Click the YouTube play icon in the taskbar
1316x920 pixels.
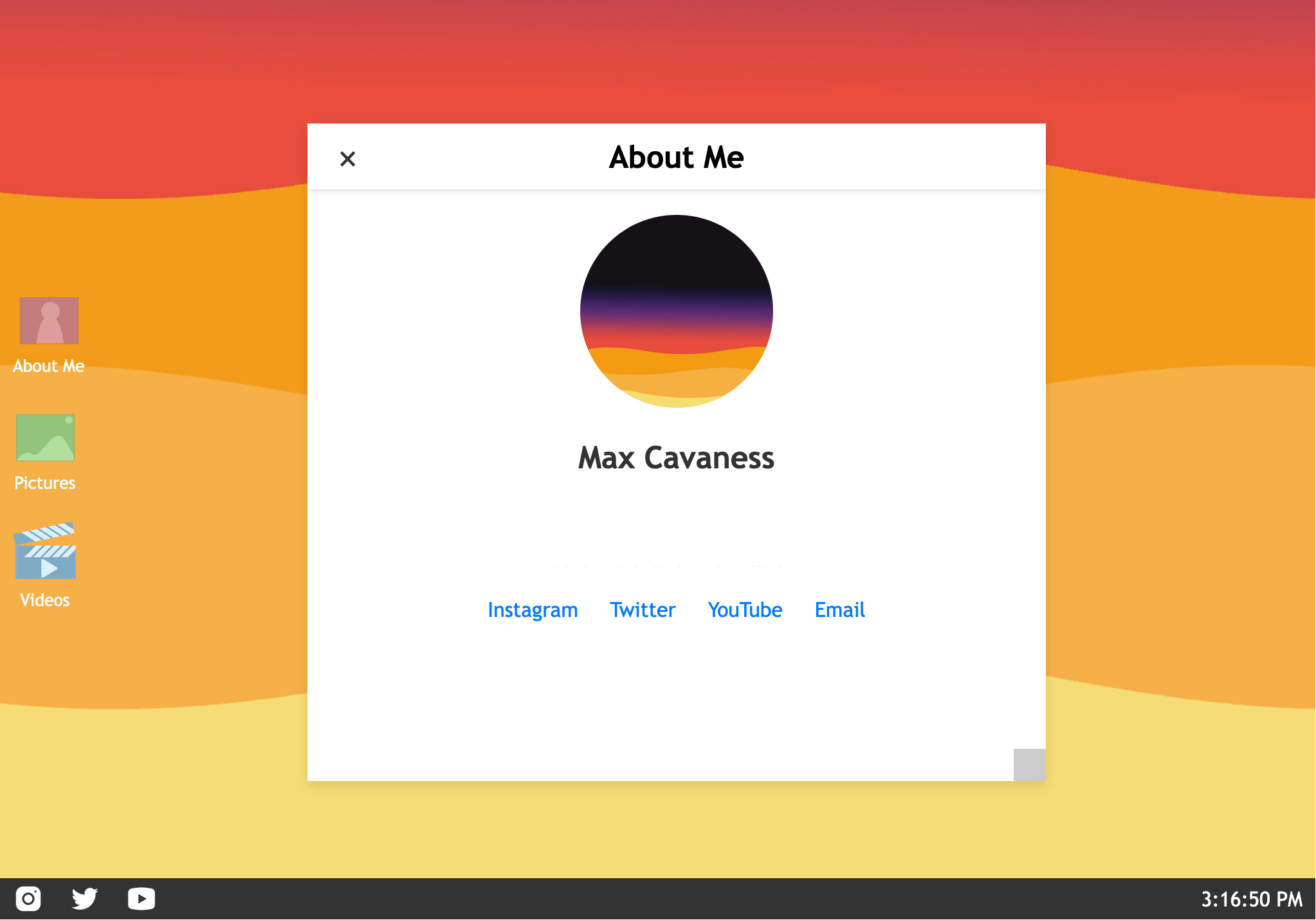point(142,899)
